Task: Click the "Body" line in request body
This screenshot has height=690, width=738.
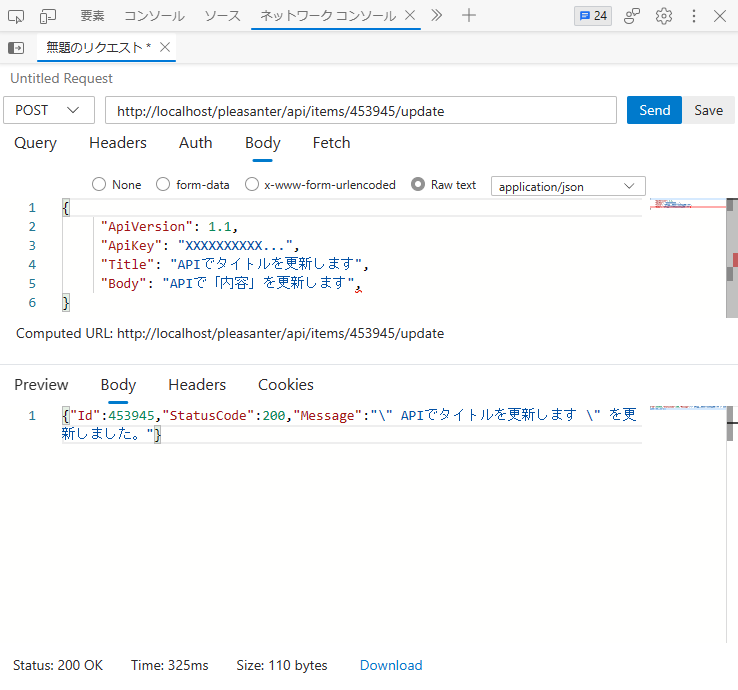Action: point(231,283)
